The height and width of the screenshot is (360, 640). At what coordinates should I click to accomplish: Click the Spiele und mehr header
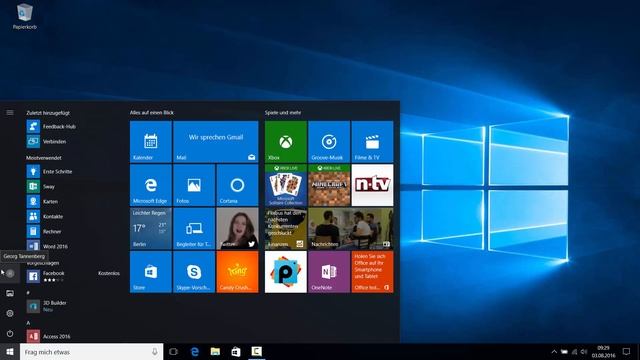click(283, 112)
